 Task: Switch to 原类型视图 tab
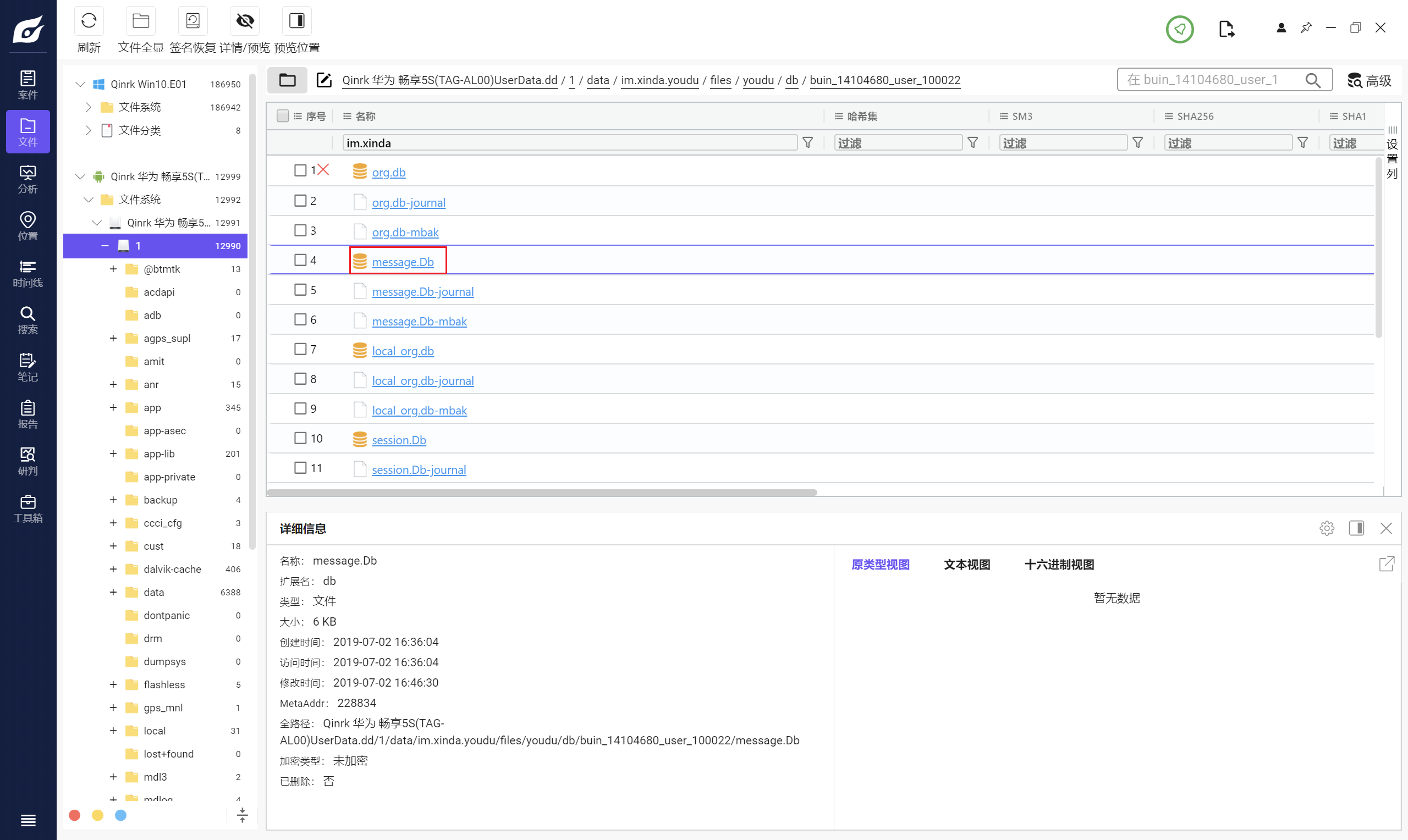881,565
